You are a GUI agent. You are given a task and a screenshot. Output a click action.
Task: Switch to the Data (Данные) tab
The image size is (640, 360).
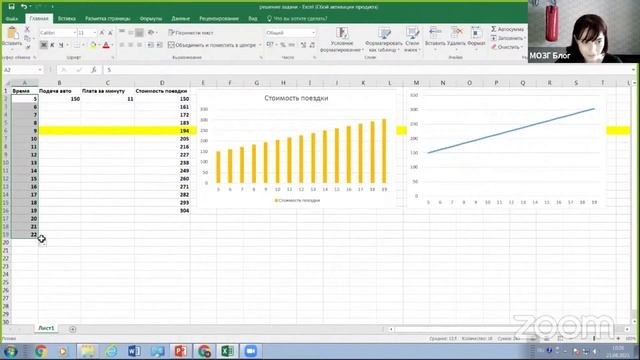coord(180,19)
